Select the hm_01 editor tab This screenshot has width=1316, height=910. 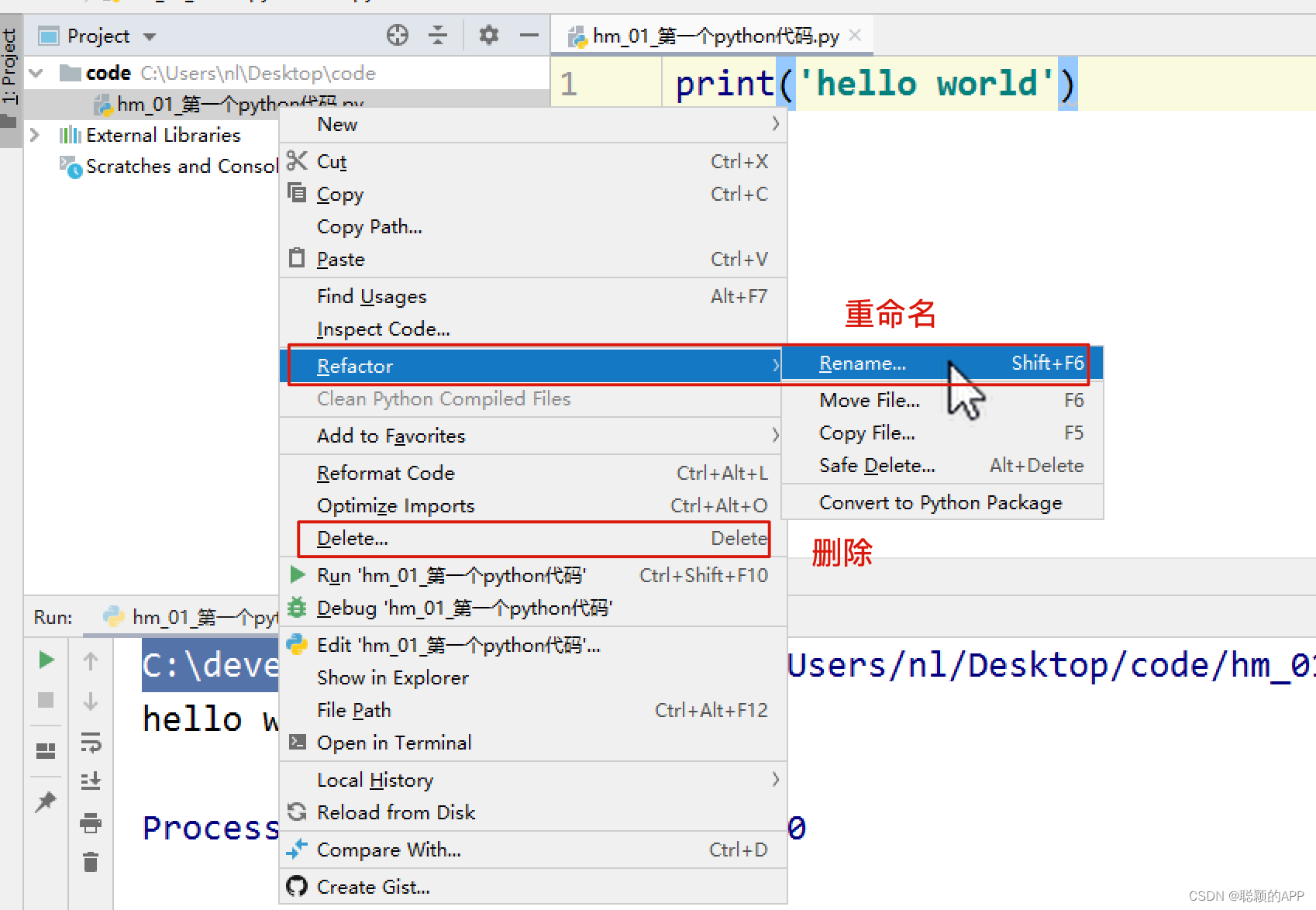pos(713,36)
